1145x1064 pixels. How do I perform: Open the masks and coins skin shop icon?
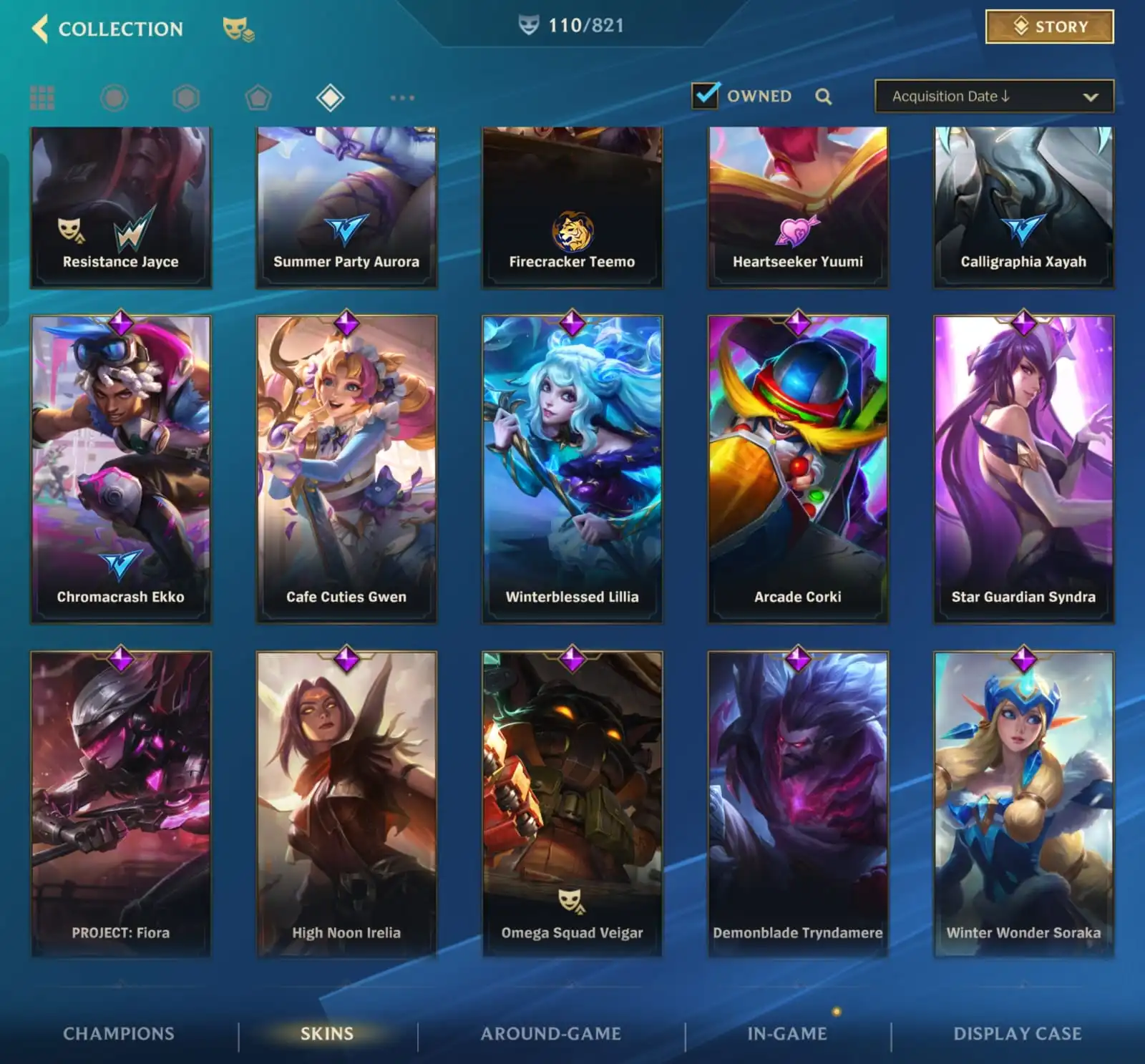pyautogui.click(x=238, y=29)
